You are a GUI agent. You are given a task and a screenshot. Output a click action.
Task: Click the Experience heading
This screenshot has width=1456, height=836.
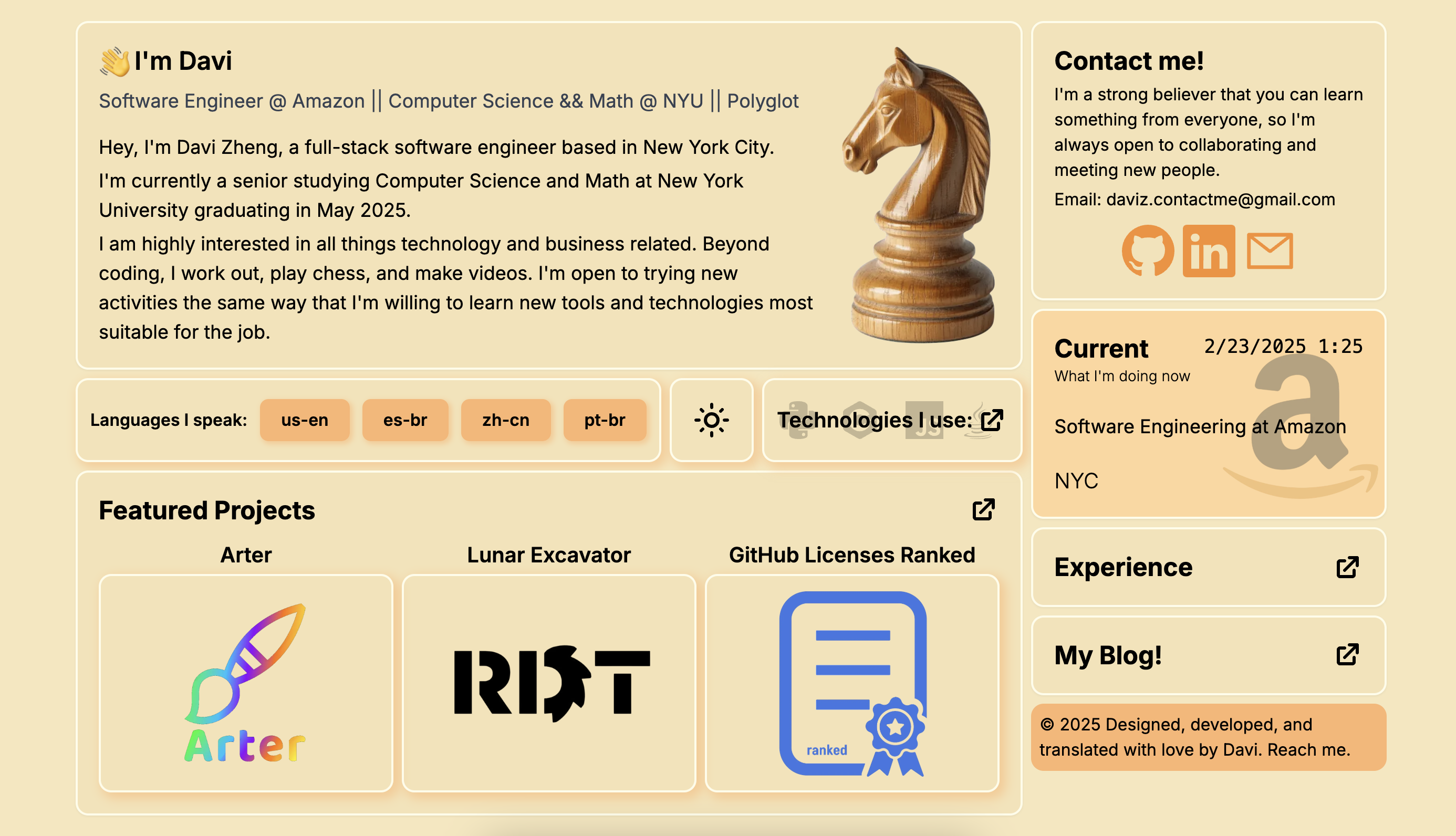click(x=1123, y=567)
